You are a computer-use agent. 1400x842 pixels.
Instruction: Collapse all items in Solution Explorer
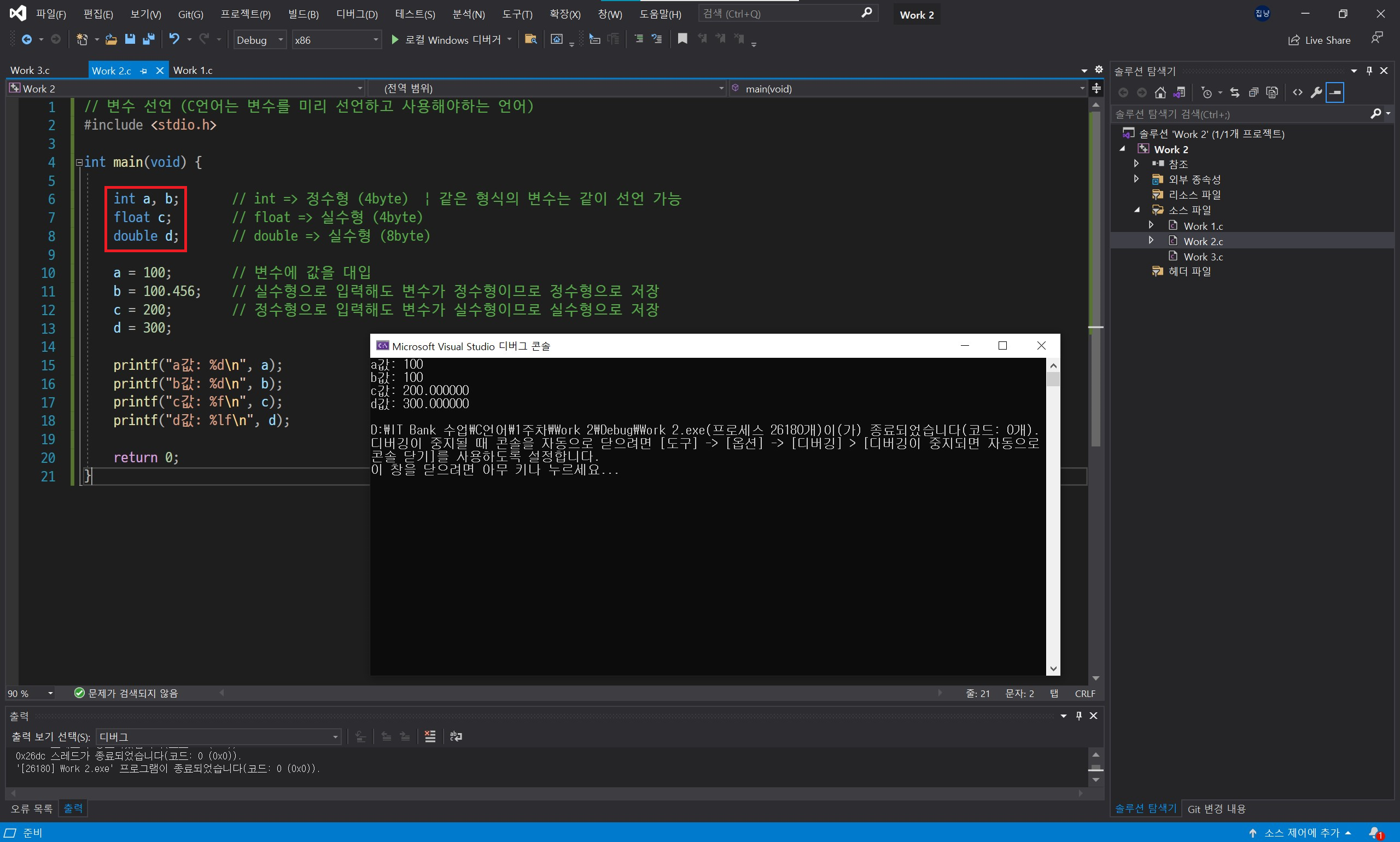pyautogui.click(x=1253, y=92)
